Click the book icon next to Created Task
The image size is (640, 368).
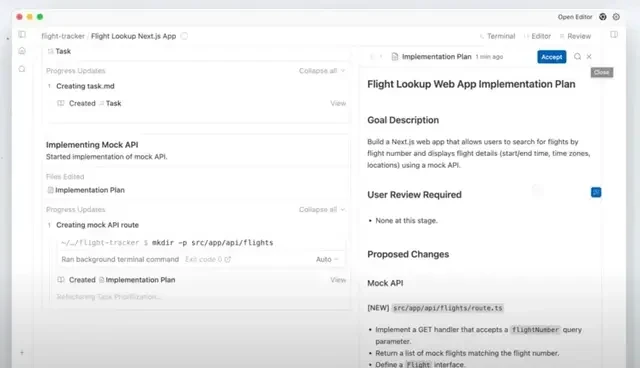coord(61,103)
